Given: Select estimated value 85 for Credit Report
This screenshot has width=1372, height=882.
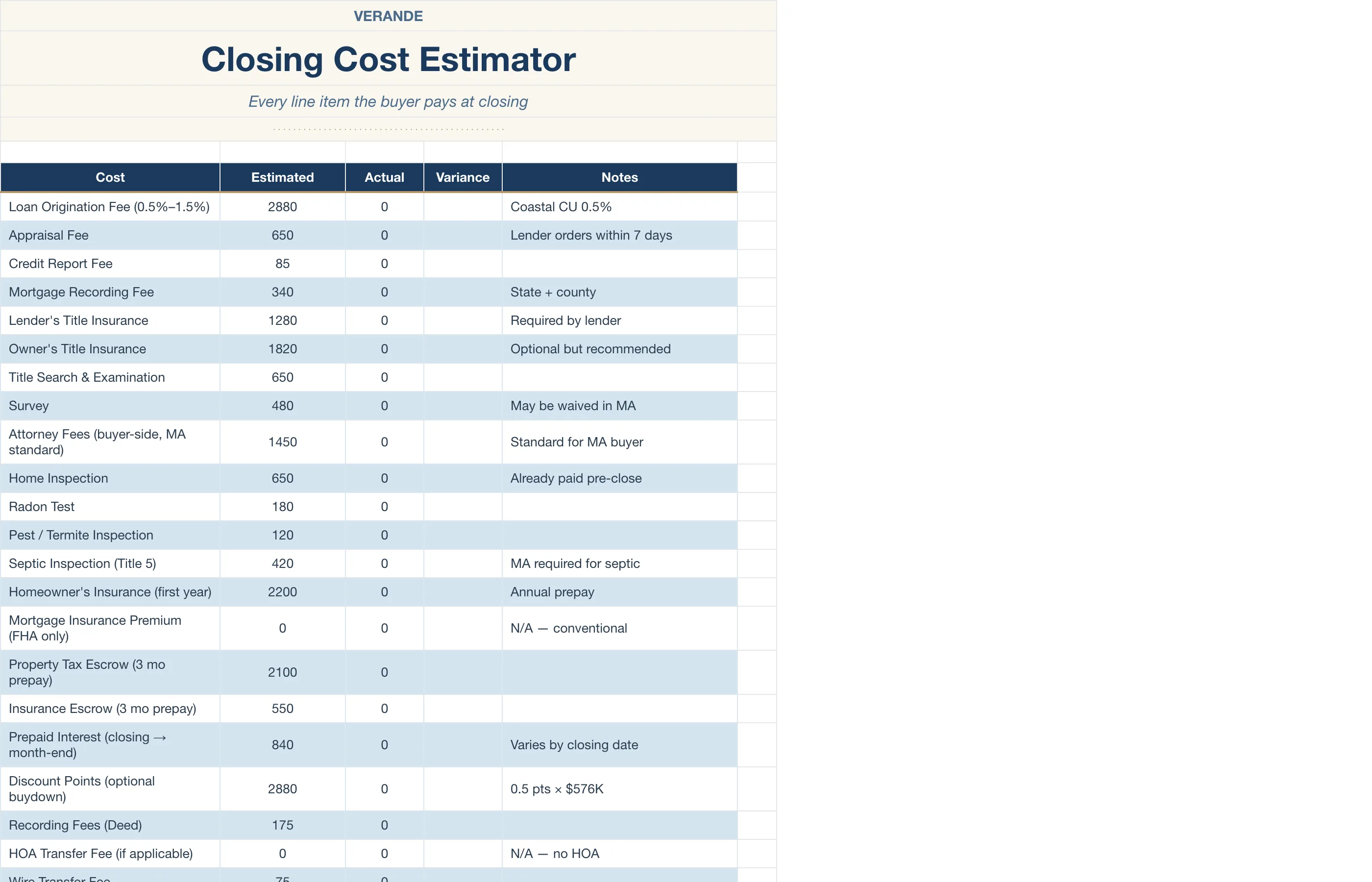Looking at the screenshot, I should [x=282, y=264].
